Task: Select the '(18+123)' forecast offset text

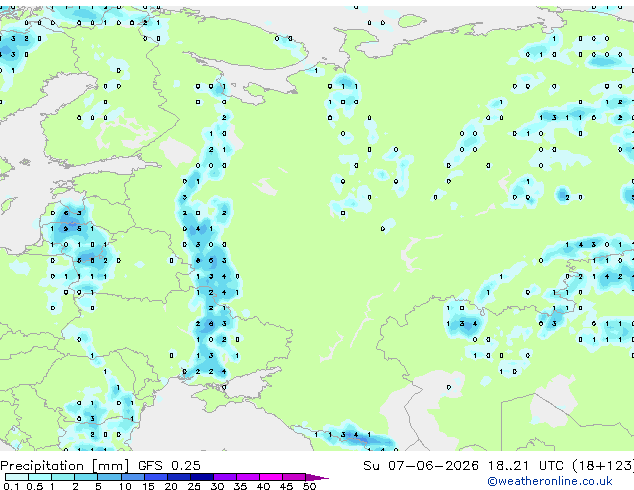Action: point(603,466)
